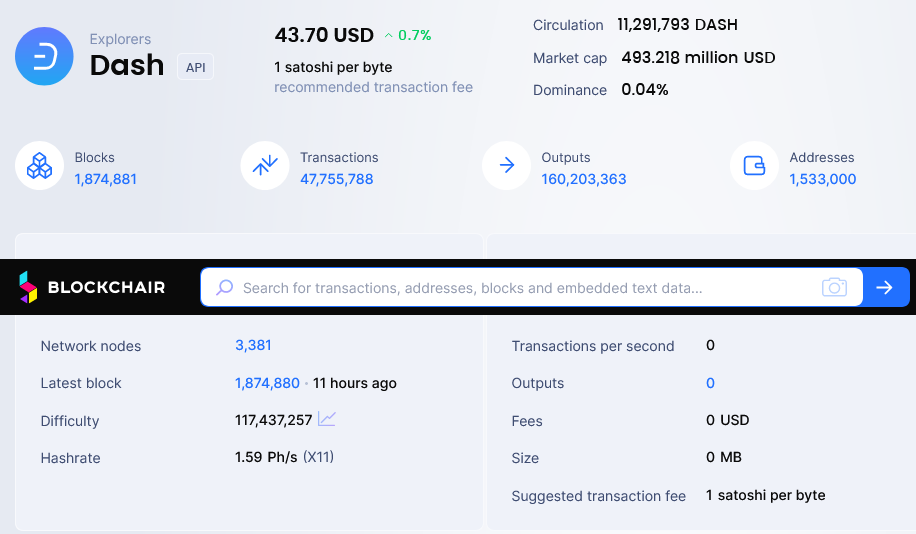916x534 pixels.
Task: Click the Blockchair logo icon
Action: pos(27,287)
